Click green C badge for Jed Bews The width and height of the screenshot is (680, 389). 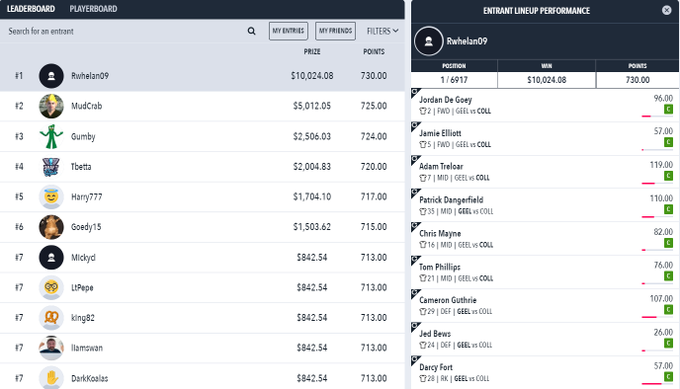click(668, 343)
